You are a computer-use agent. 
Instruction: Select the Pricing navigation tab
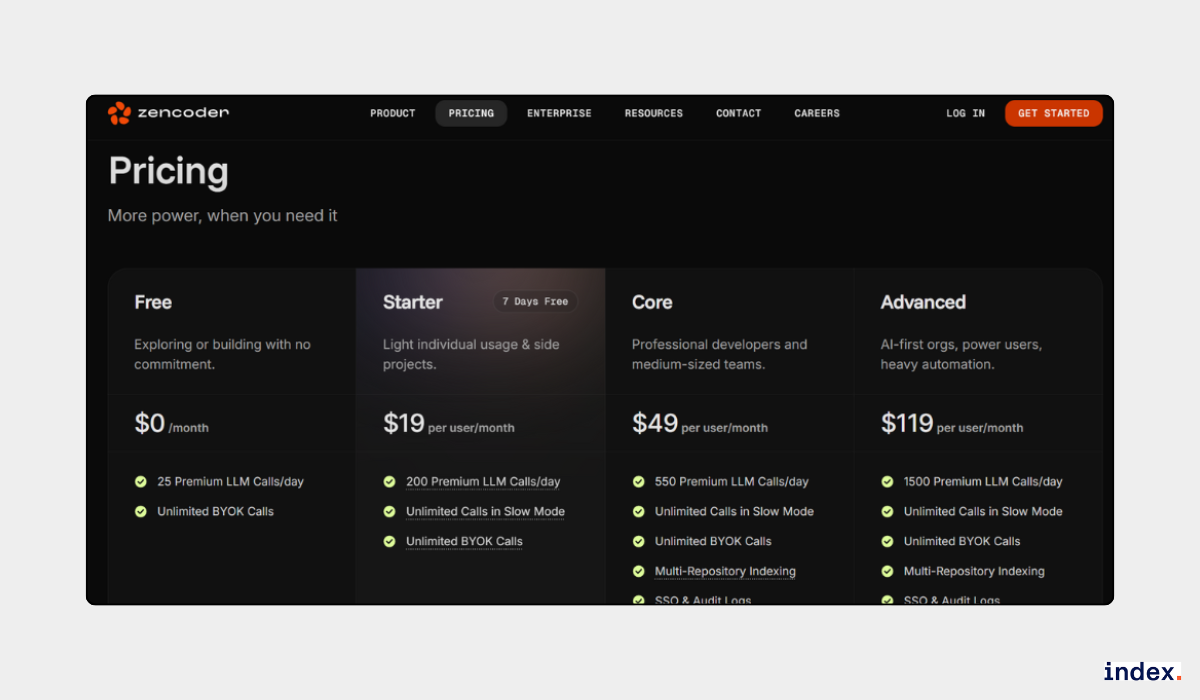471,113
